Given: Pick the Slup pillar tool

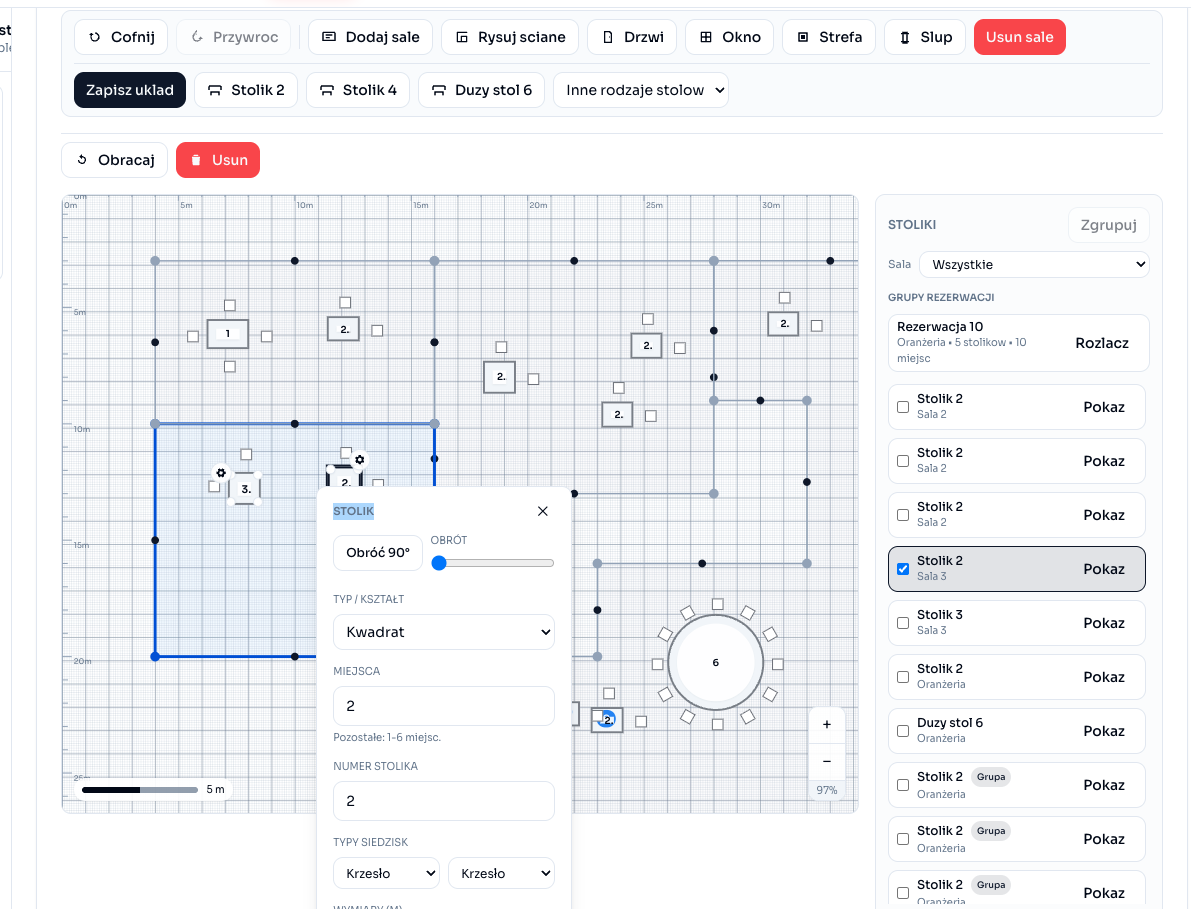Looking at the screenshot, I should pyautogui.click(x=925, y=37).
